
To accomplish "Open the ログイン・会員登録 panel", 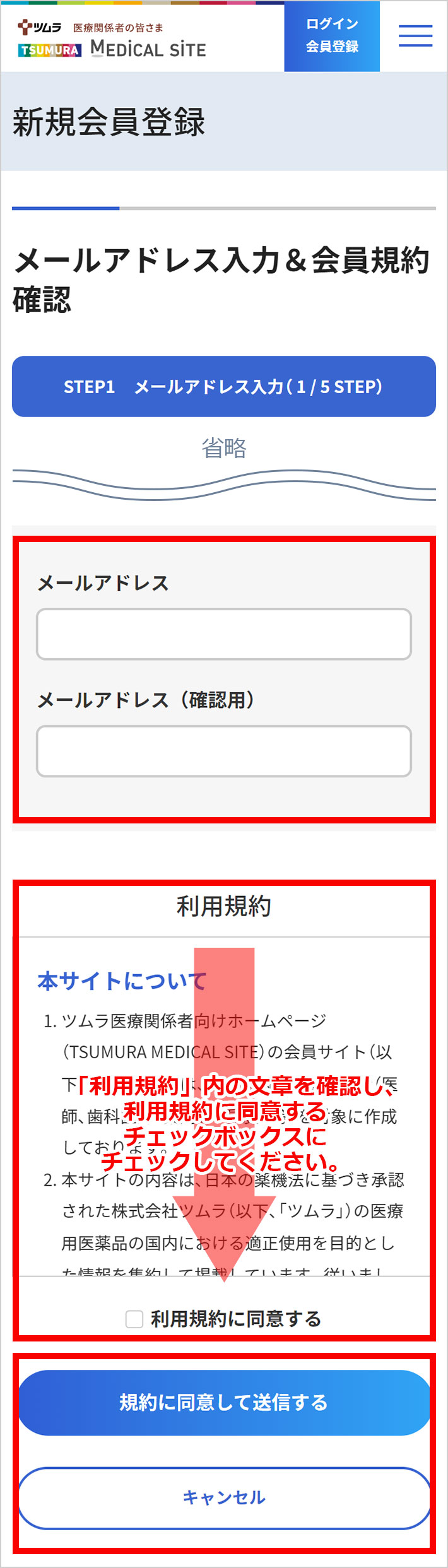I will [x=332, y=36].
